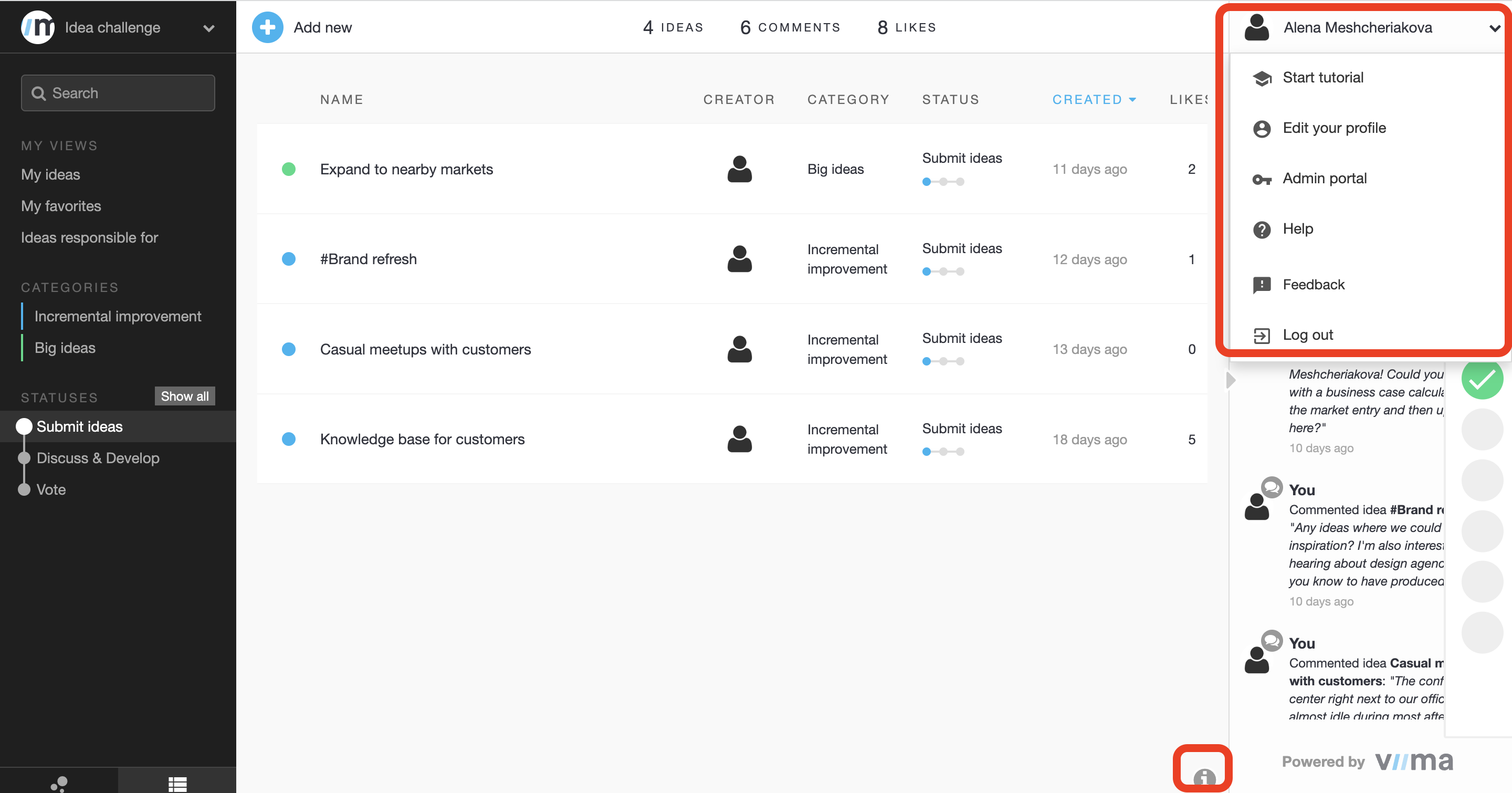Switch to bubble view icon
The height and width of the screenshot is (793, 1512).
pyautogui.click(x=59, y=783)
